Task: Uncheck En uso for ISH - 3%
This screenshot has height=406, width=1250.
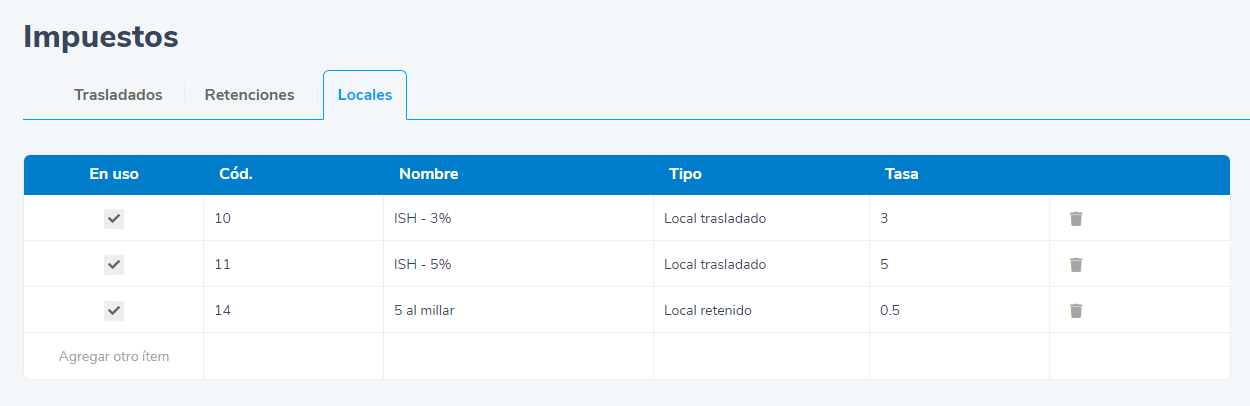Action: tap(114, 218)
